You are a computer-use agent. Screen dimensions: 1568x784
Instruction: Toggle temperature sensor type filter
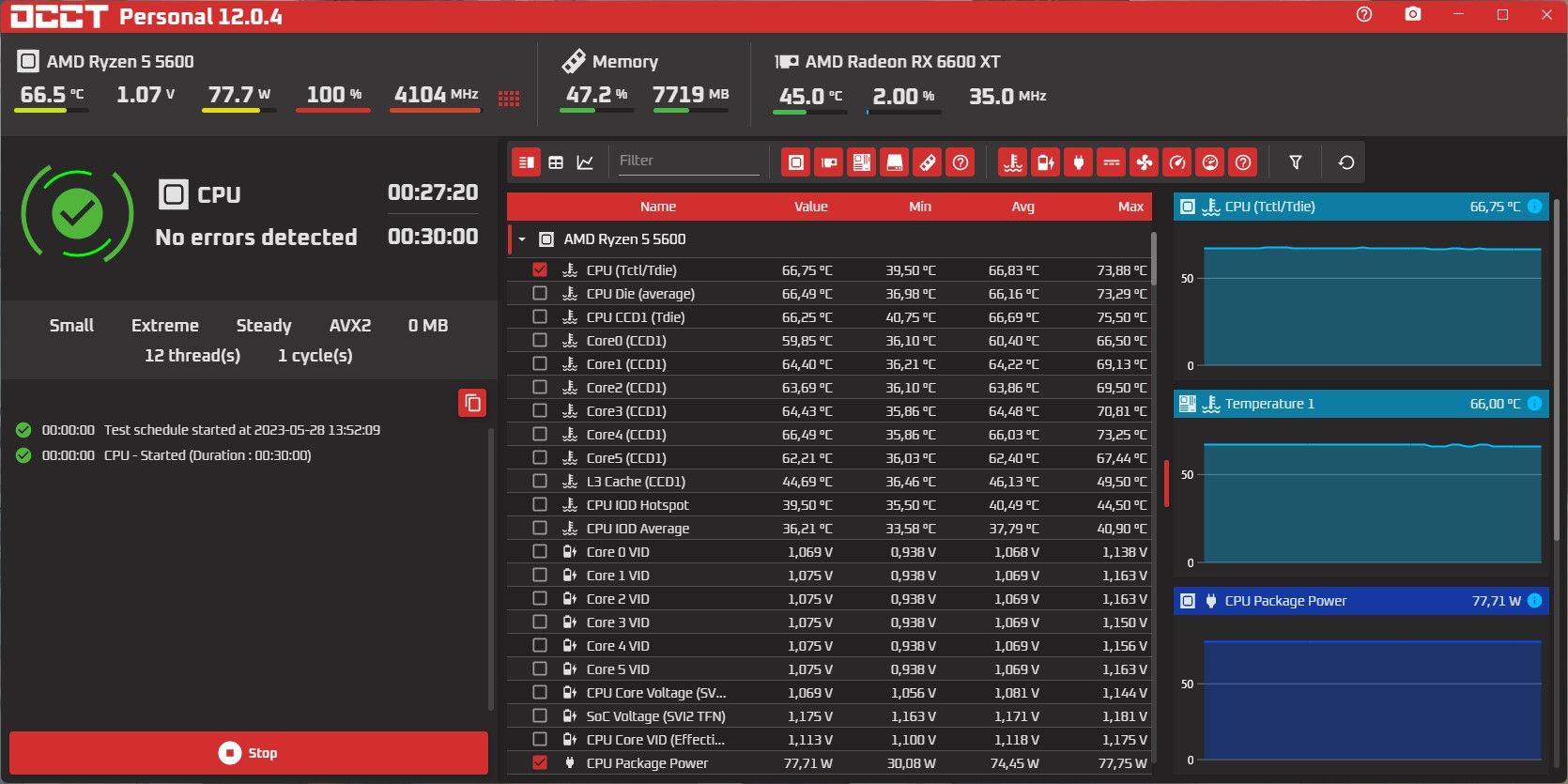tap(1013, 162)
